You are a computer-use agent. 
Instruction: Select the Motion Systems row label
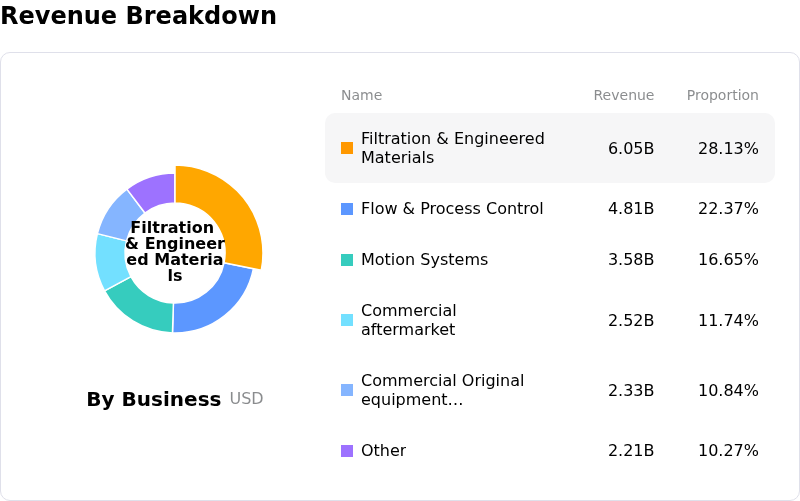click(x=424, y=260)
